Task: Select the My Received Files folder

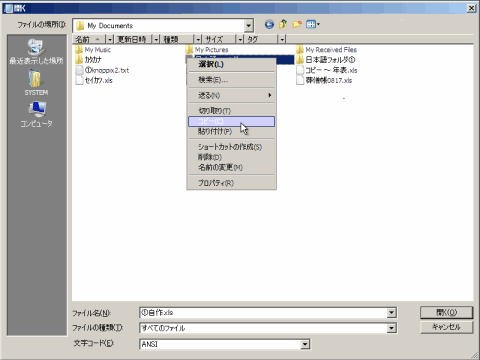Action: [327, 50]
